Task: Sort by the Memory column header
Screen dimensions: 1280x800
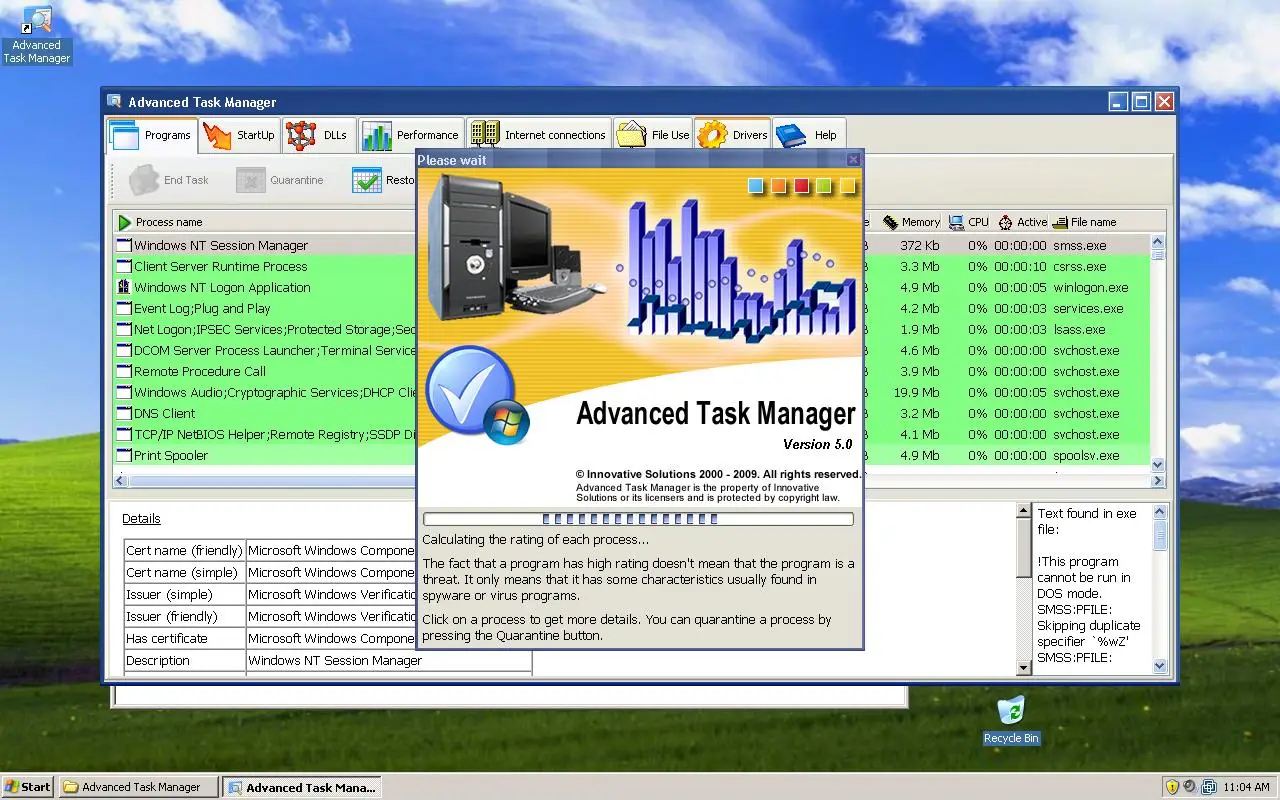Action: point(911,222)
